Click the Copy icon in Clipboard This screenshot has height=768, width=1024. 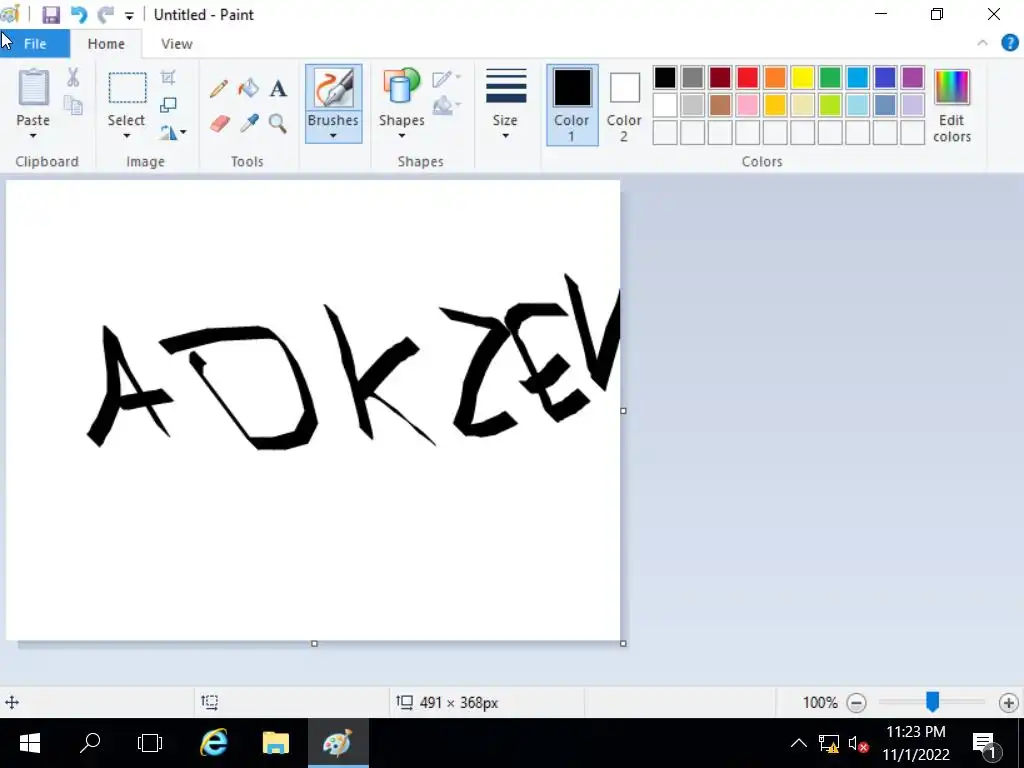click(x=73, y=105)
